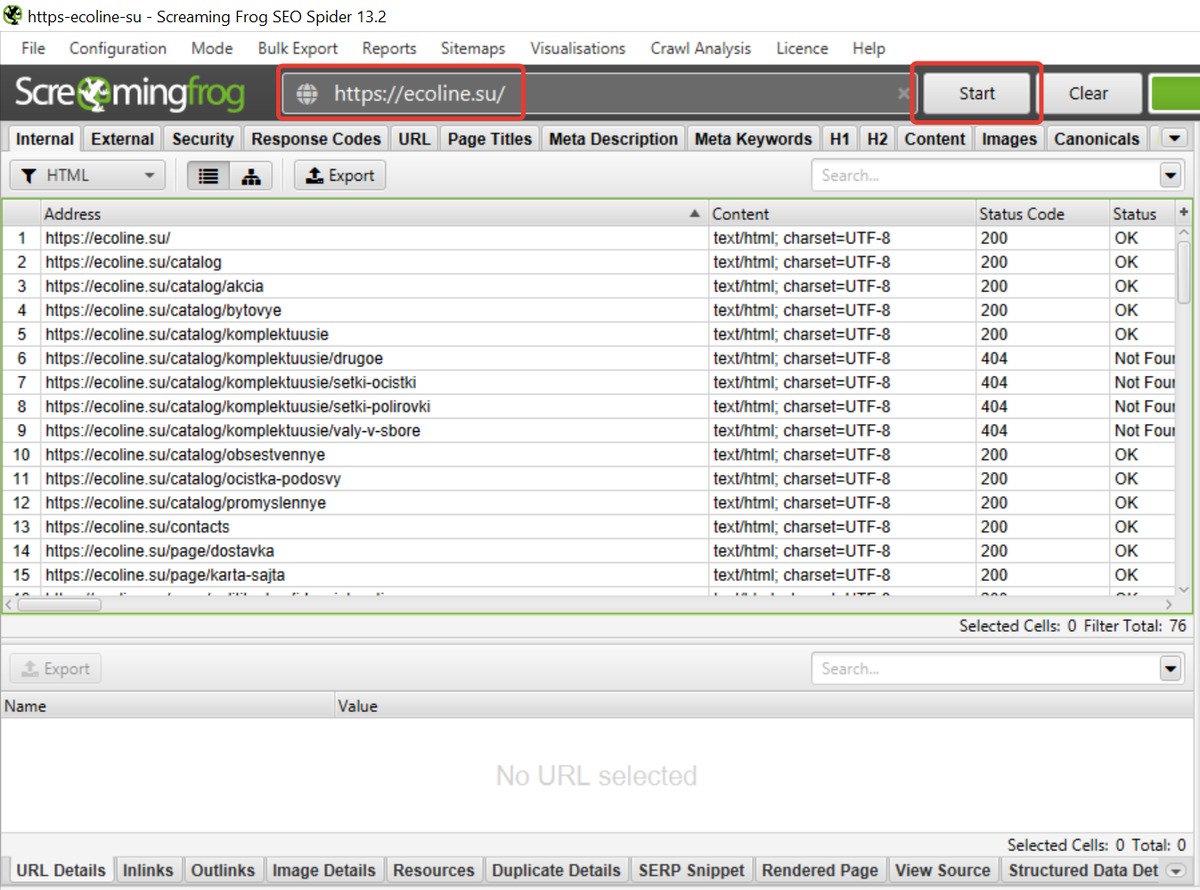
Task: Open the search options dropdown arrow
Action: (x=1170, y=175)
